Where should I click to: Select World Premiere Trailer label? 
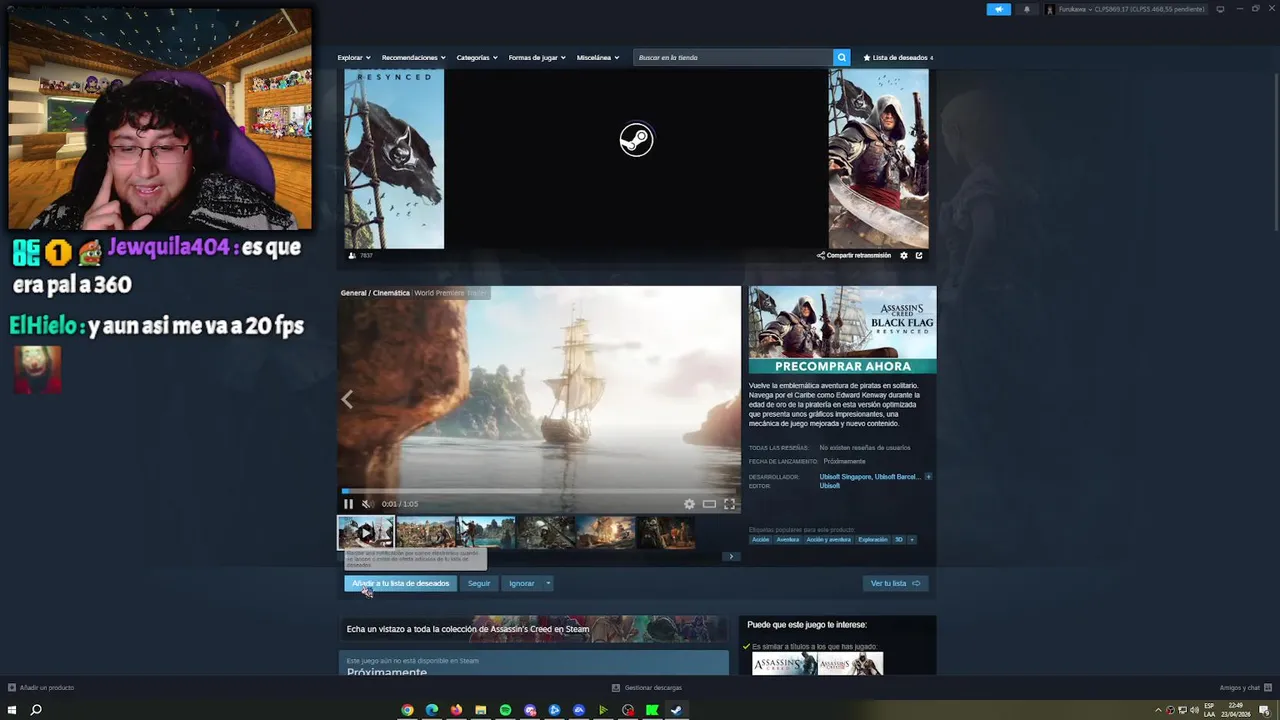450,293
